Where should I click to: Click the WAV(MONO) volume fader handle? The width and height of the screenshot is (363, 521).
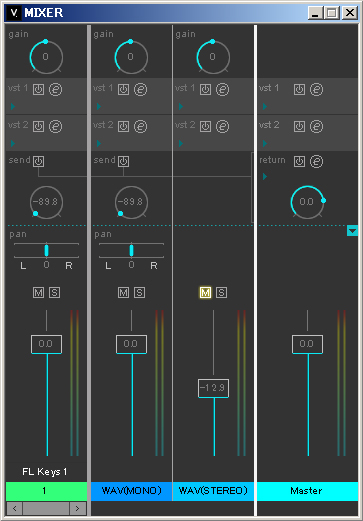[131, 344]
